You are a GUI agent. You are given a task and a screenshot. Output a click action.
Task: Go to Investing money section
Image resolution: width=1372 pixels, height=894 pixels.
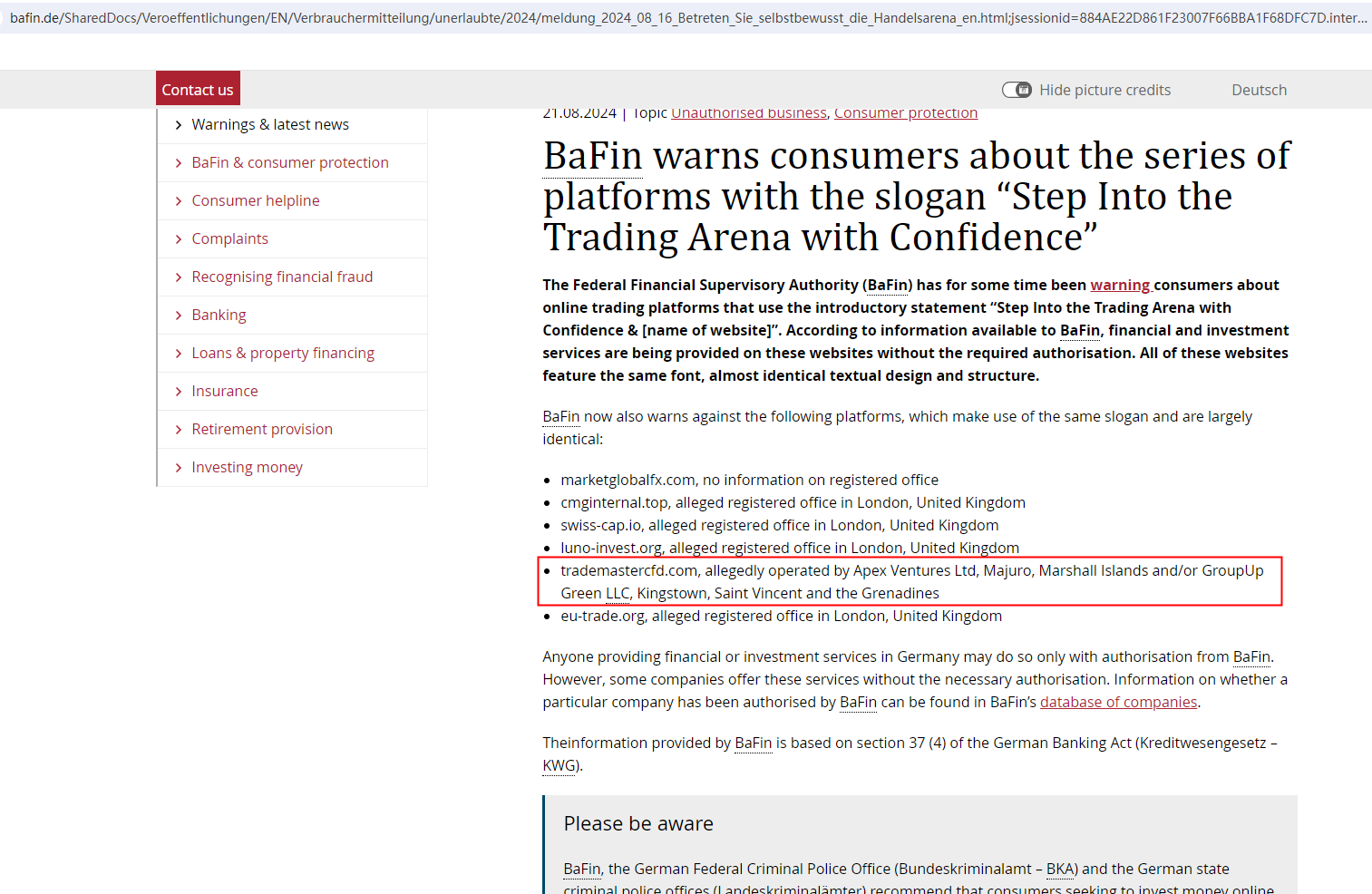248,467
